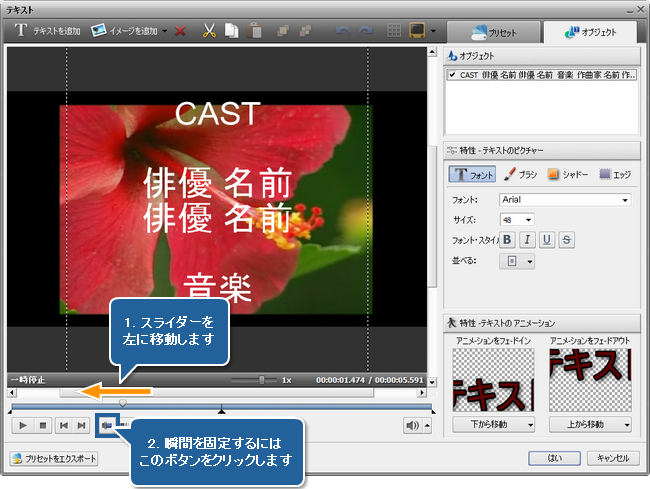Delete object with the red X icon
Viewport: 650px width, 489px height.
point(180,31)
